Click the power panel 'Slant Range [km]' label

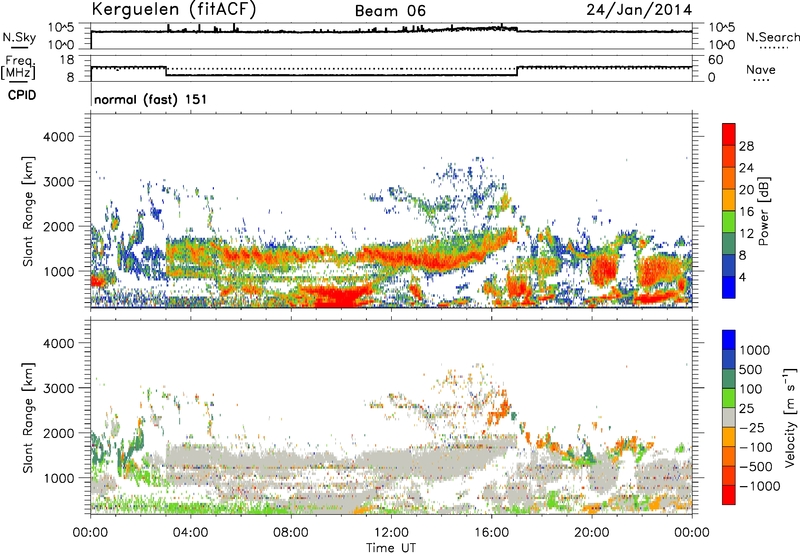point(28,212)
